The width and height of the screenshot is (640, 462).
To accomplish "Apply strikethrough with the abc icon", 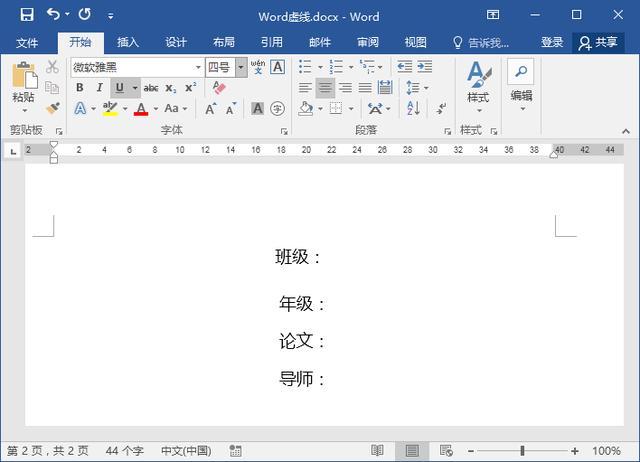I will (151, 88).
